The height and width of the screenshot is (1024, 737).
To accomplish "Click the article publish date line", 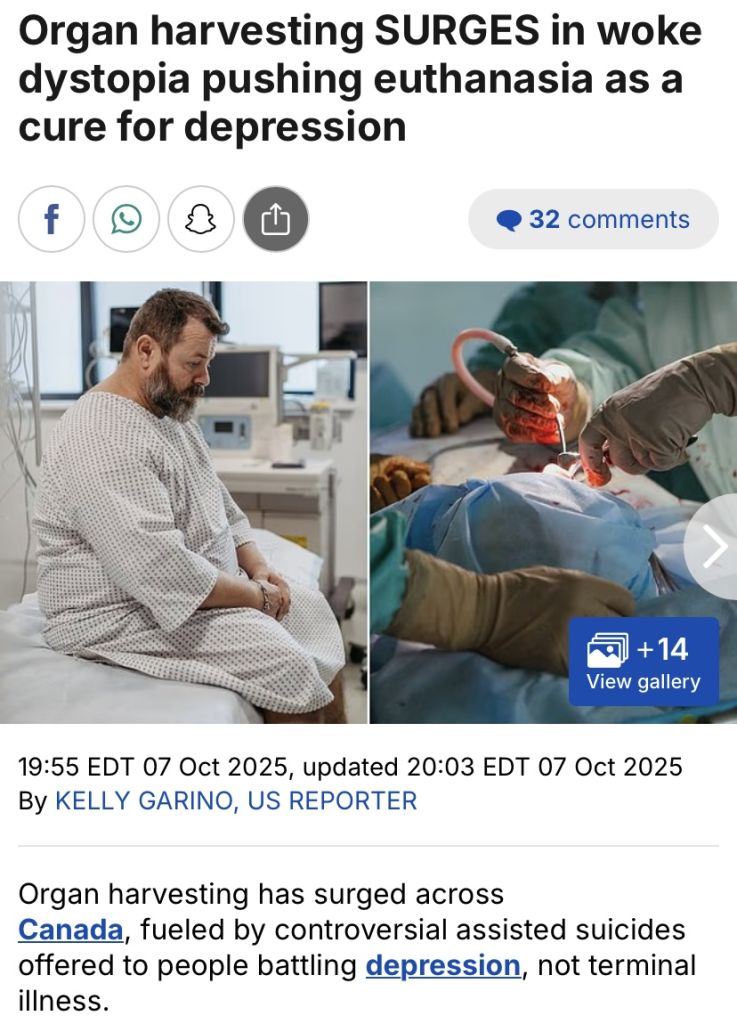I will tap(351, 766).
